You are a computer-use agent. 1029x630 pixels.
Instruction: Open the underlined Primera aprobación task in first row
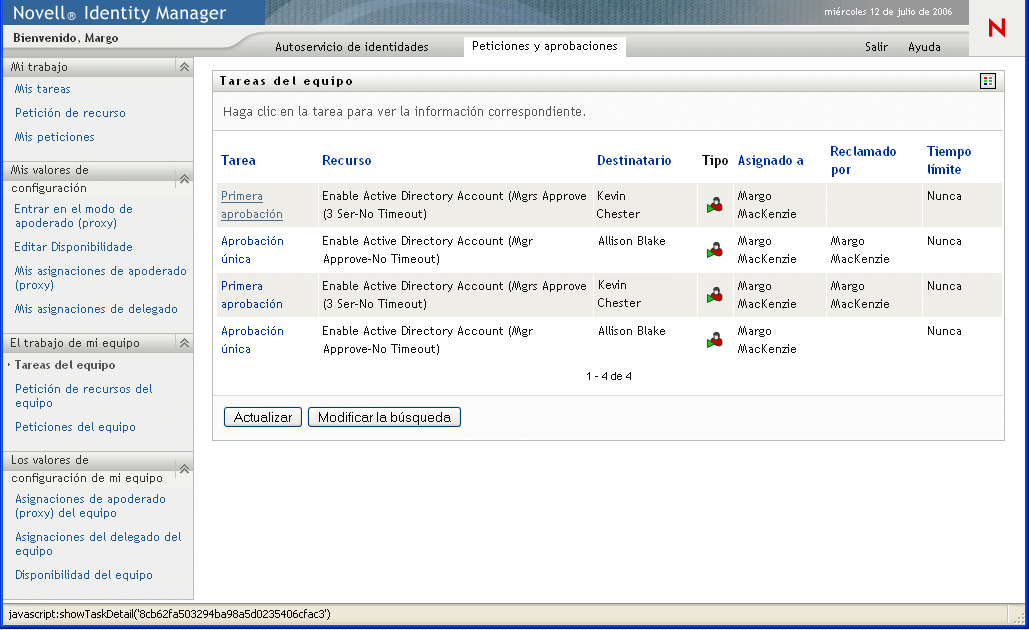(251, 205)
